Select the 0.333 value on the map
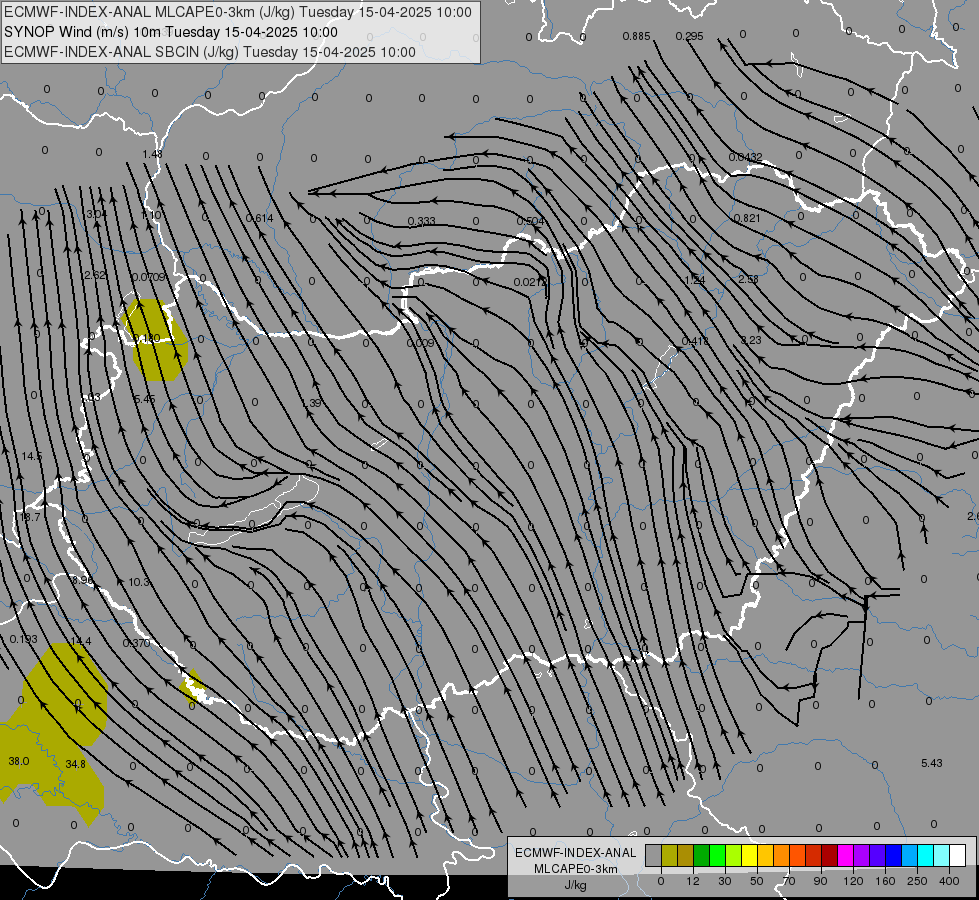The height and width of the screenshot is (900, 979). pos(421,221)
